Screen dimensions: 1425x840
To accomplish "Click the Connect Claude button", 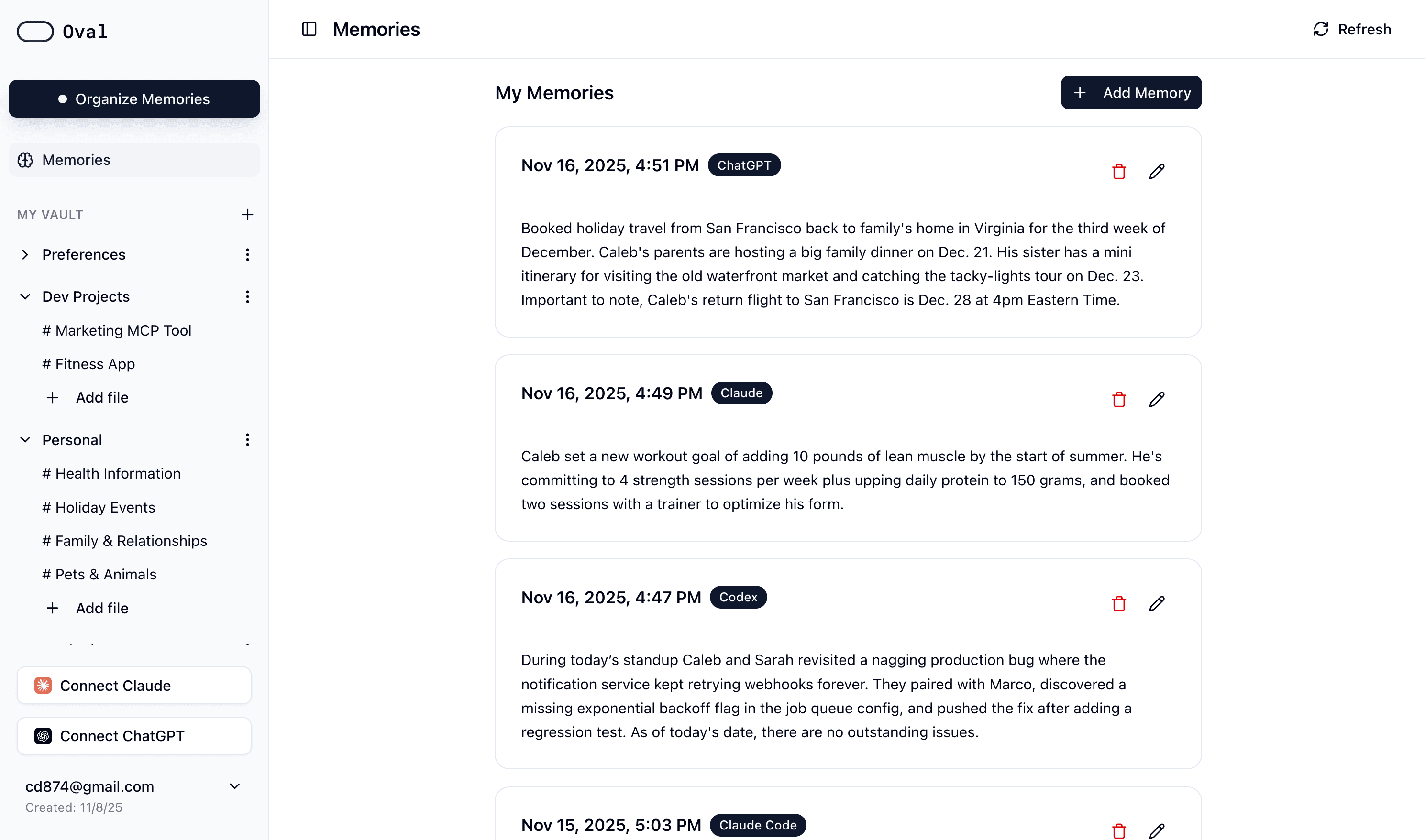I will 133,686.
